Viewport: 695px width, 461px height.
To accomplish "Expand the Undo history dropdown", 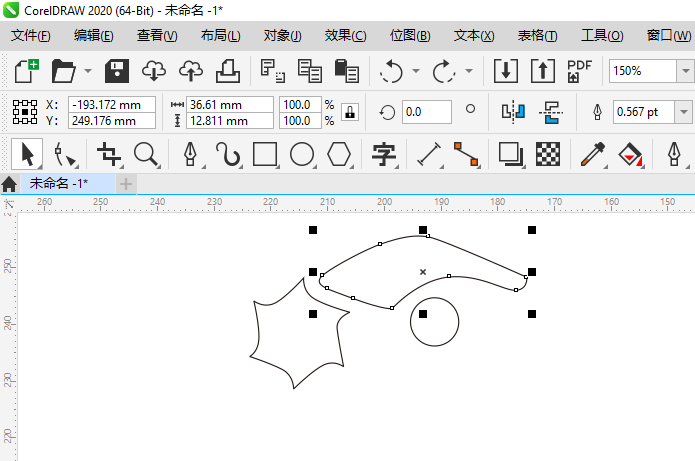I will click(x=416, y=71).
